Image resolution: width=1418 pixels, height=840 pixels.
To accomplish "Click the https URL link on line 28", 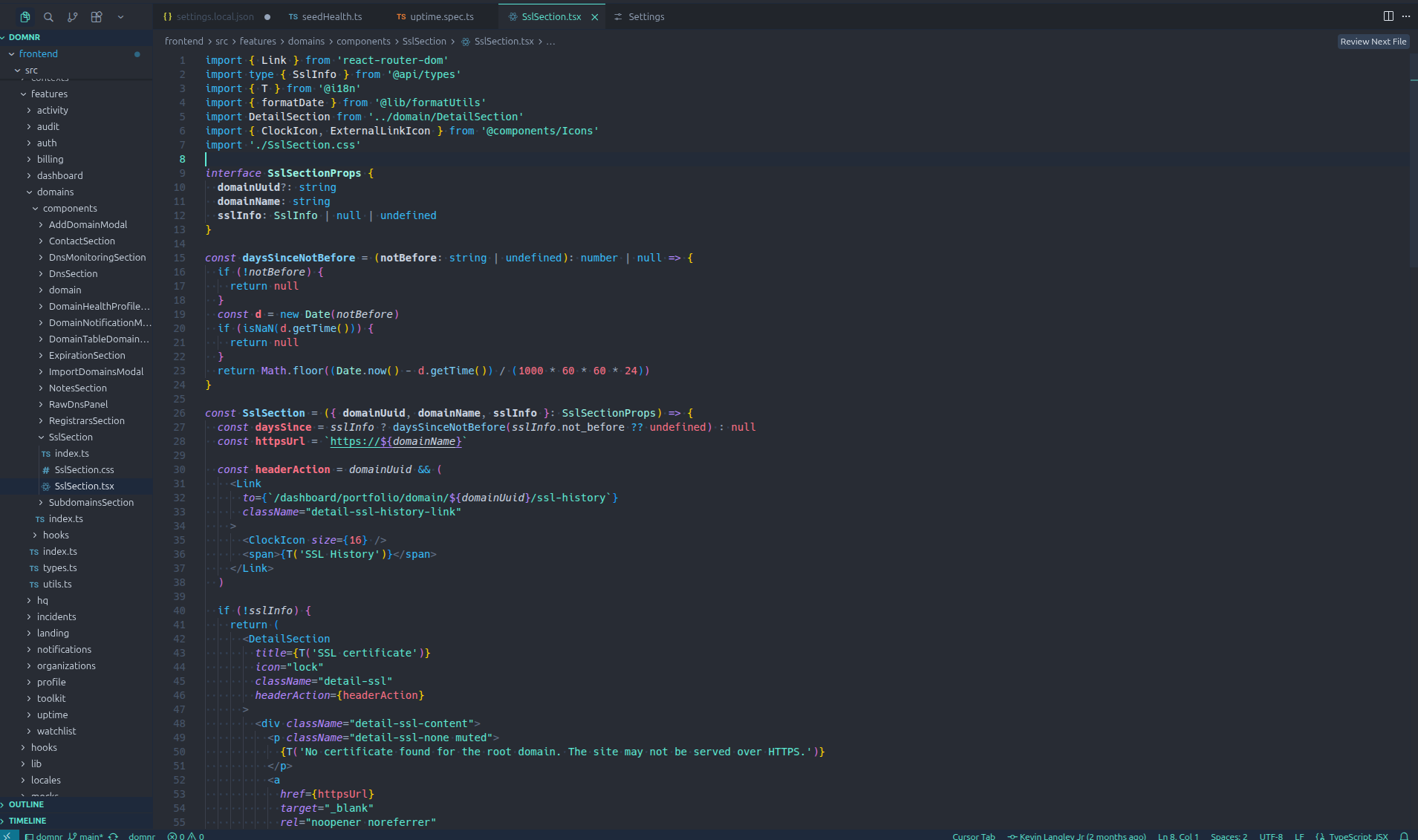I will pyautogui.click(x=395, y=441).
